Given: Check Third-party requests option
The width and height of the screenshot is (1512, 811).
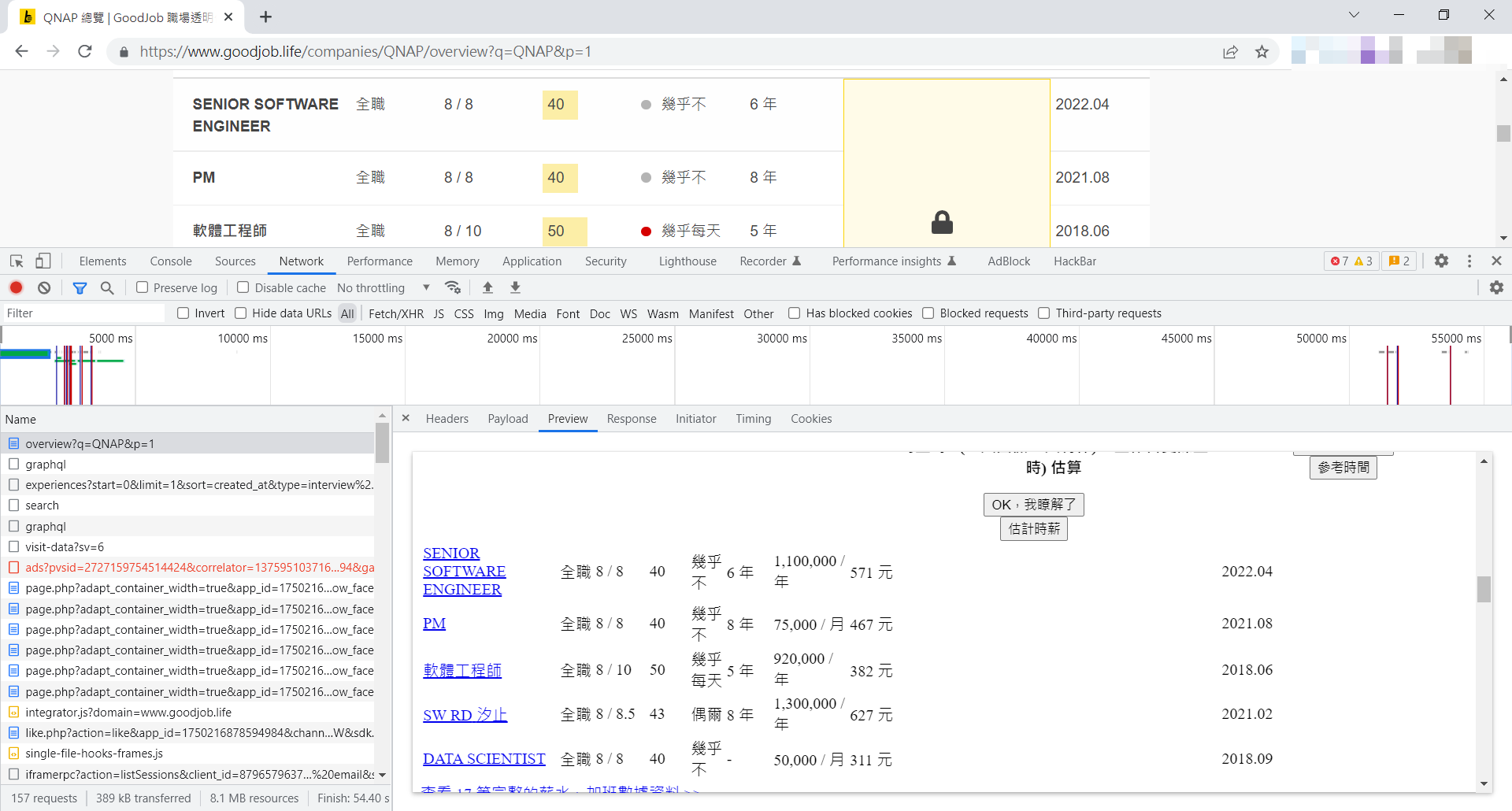Looking at the screenshot, I should pyautogui.click(x=1044, y=313).
